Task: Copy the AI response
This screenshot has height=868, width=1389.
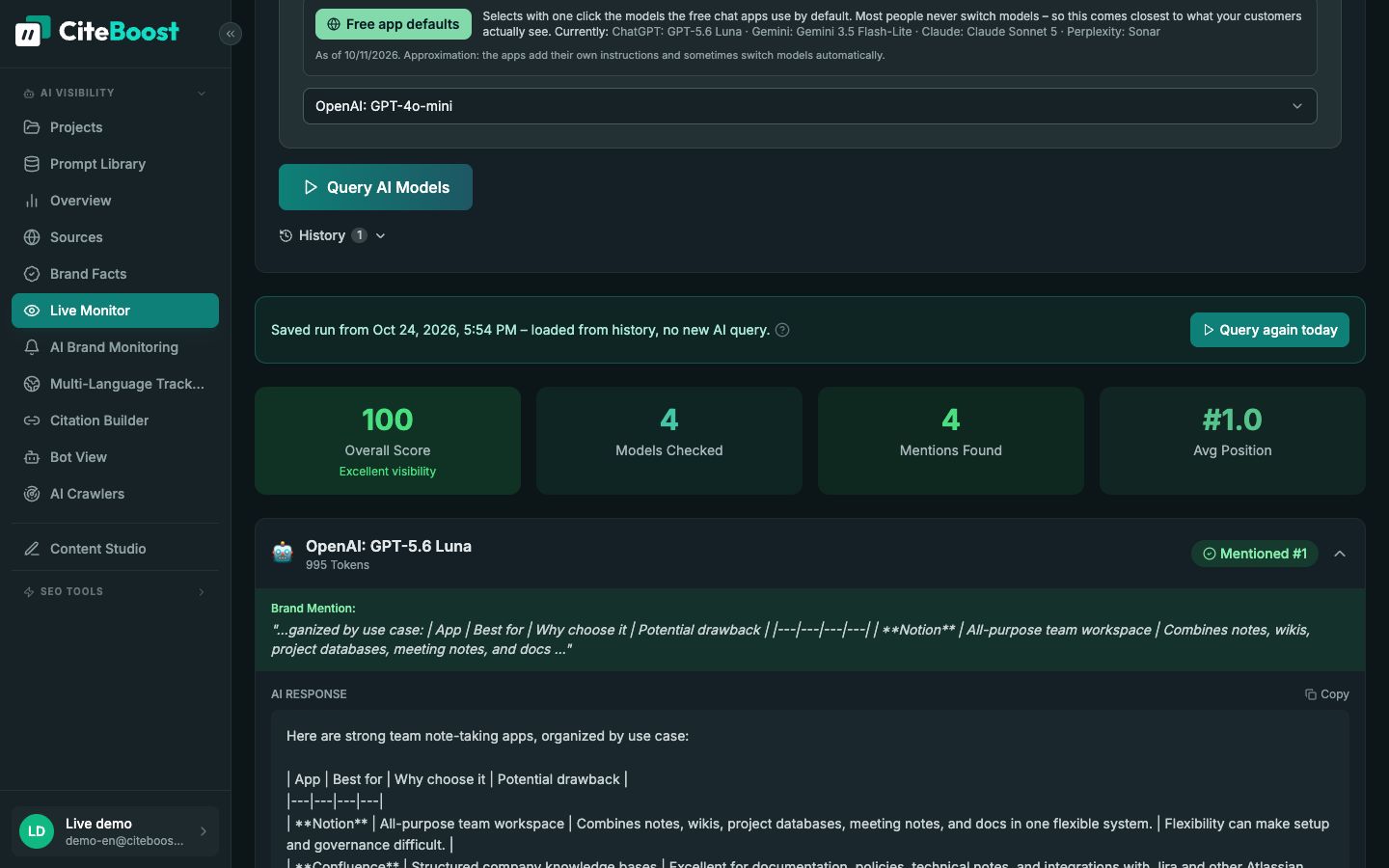Action: (1327, 694)
